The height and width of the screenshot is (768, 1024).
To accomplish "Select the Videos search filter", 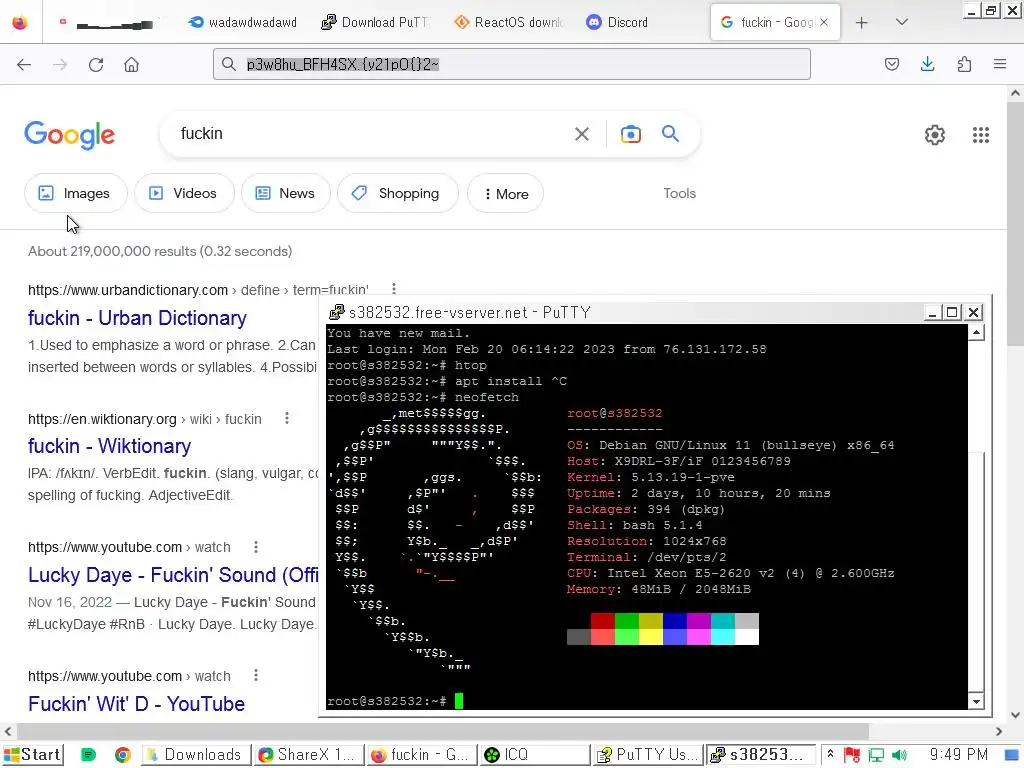I will (184, 193).
